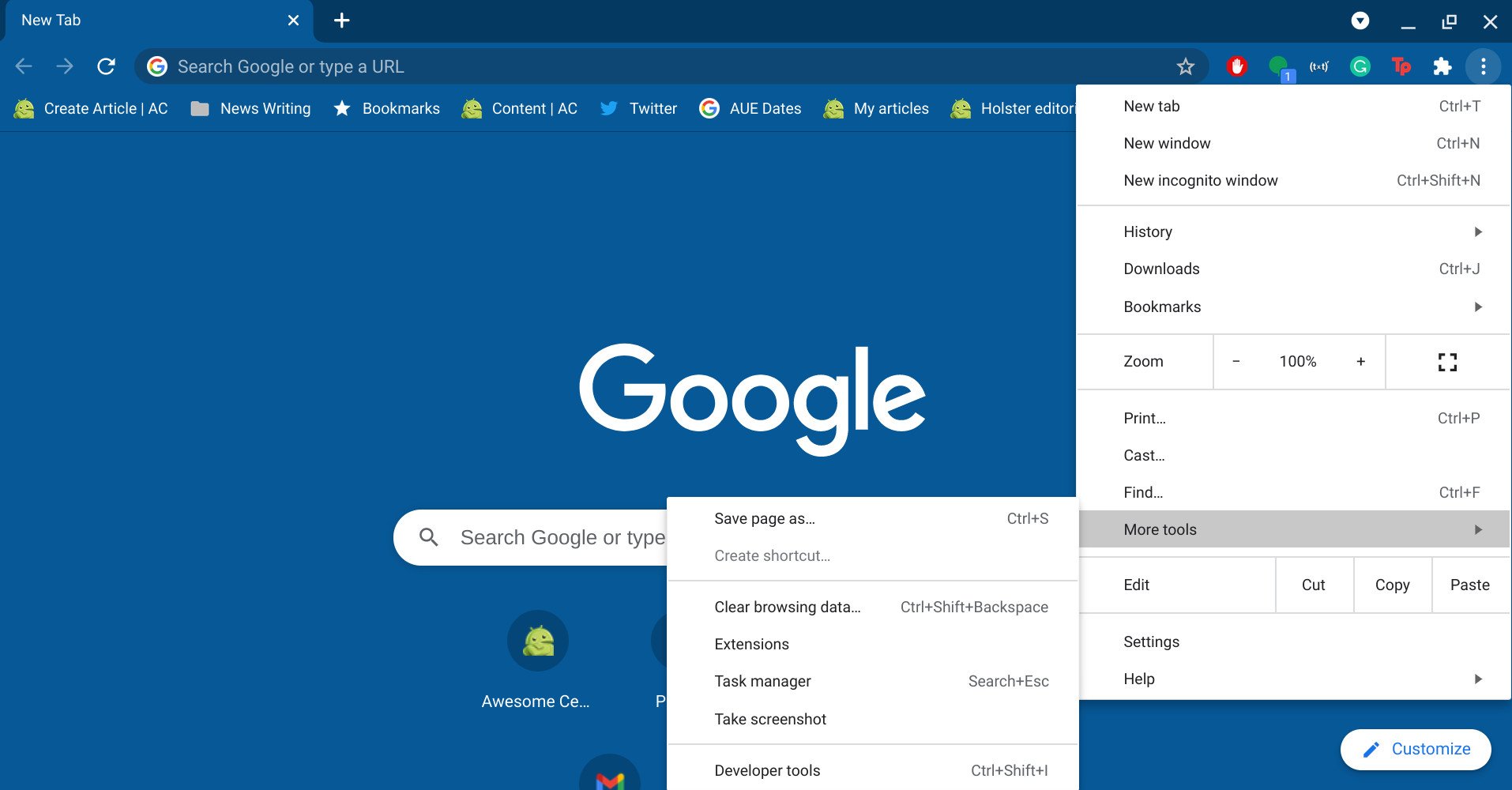Select New window menu entry
This screenshot has height=790, width=1512.
pos(1293,143)
